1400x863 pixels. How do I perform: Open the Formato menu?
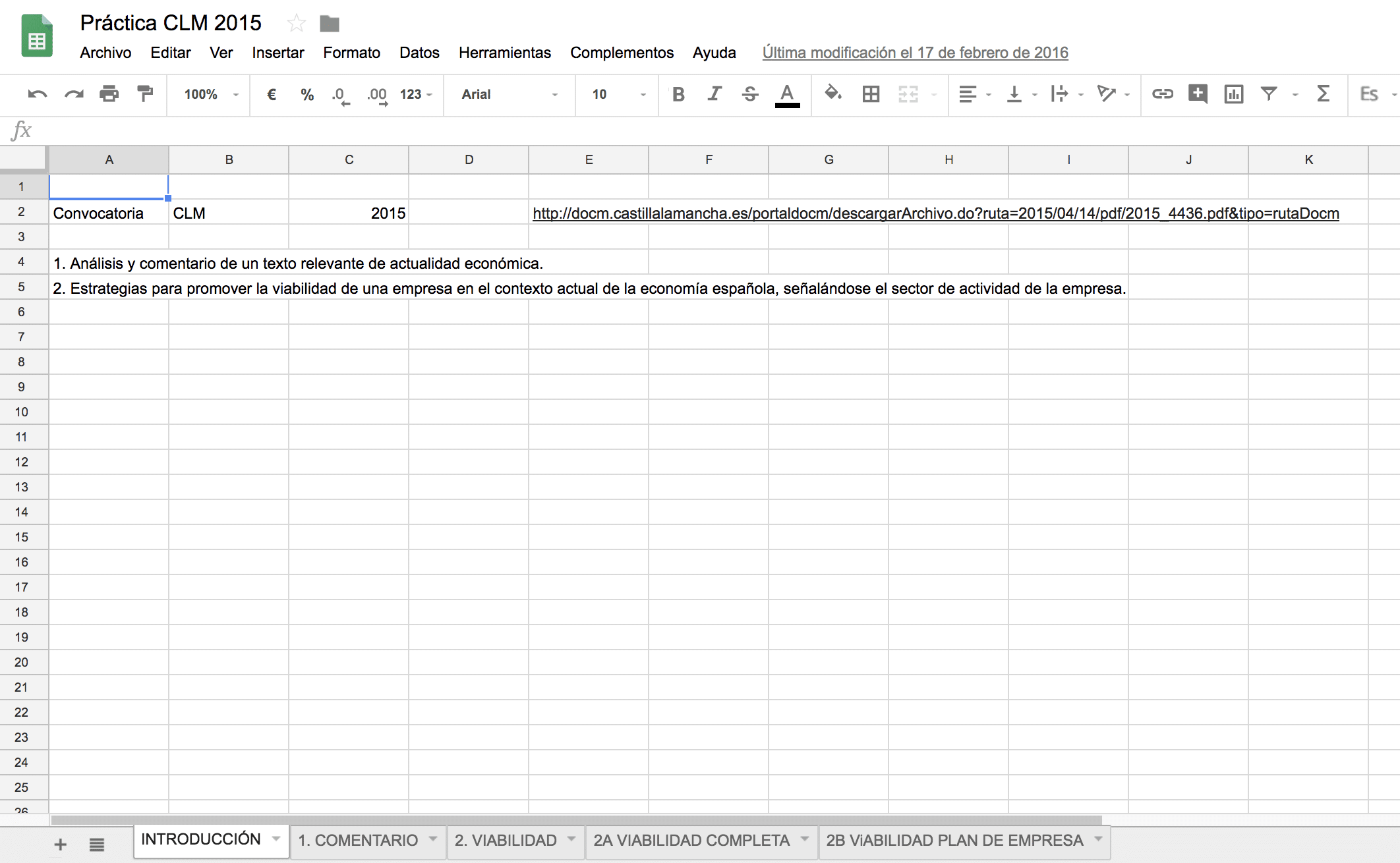click(351, 53)
